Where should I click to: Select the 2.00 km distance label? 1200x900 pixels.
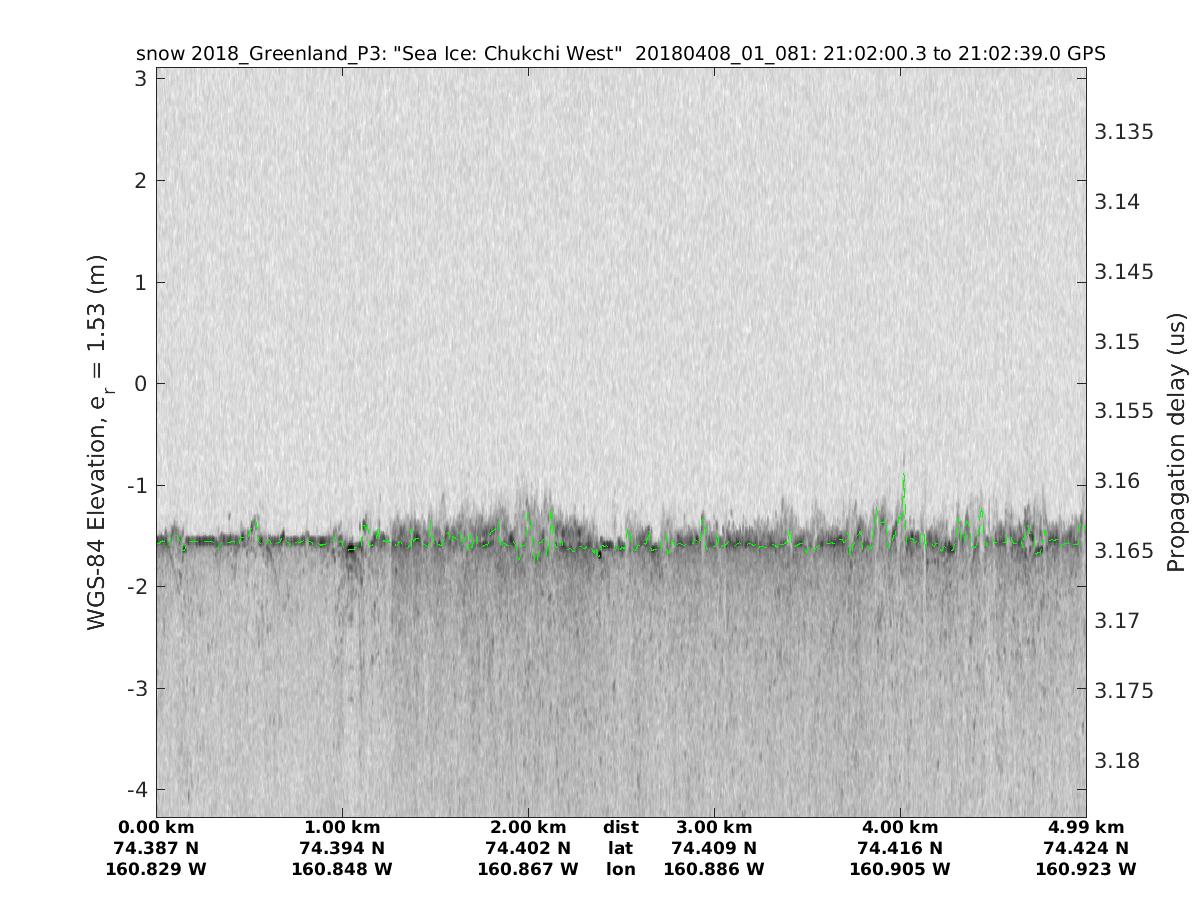[x=528, y=827]
